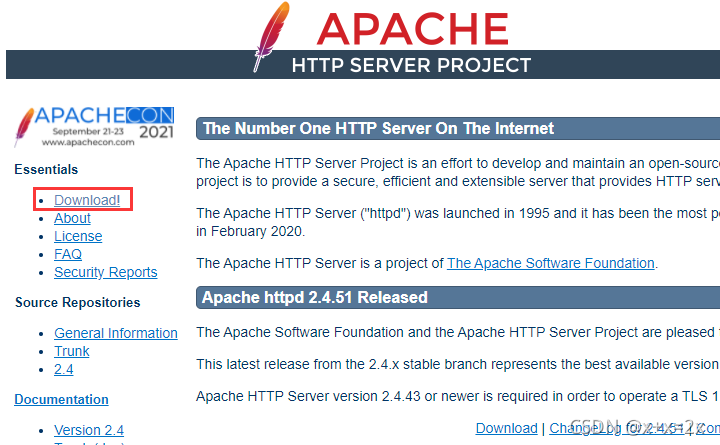720x445 pixels.
Task: Open Security Reports link
Action: click(x=106, y=272)
